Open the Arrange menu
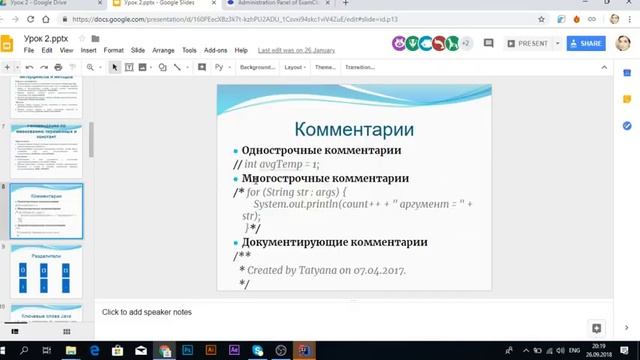The height and width of the screenshot is (360, 640). click(163, 50)
